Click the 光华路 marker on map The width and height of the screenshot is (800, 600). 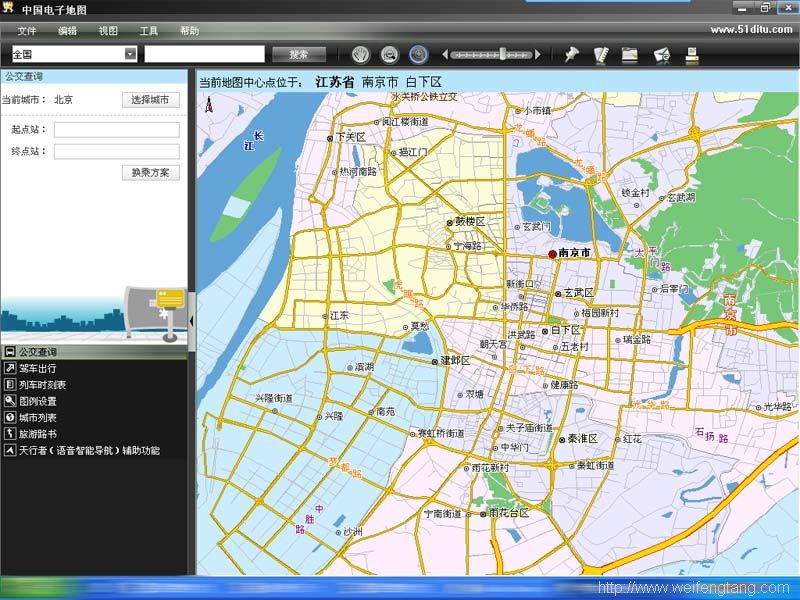click(759, 408)
